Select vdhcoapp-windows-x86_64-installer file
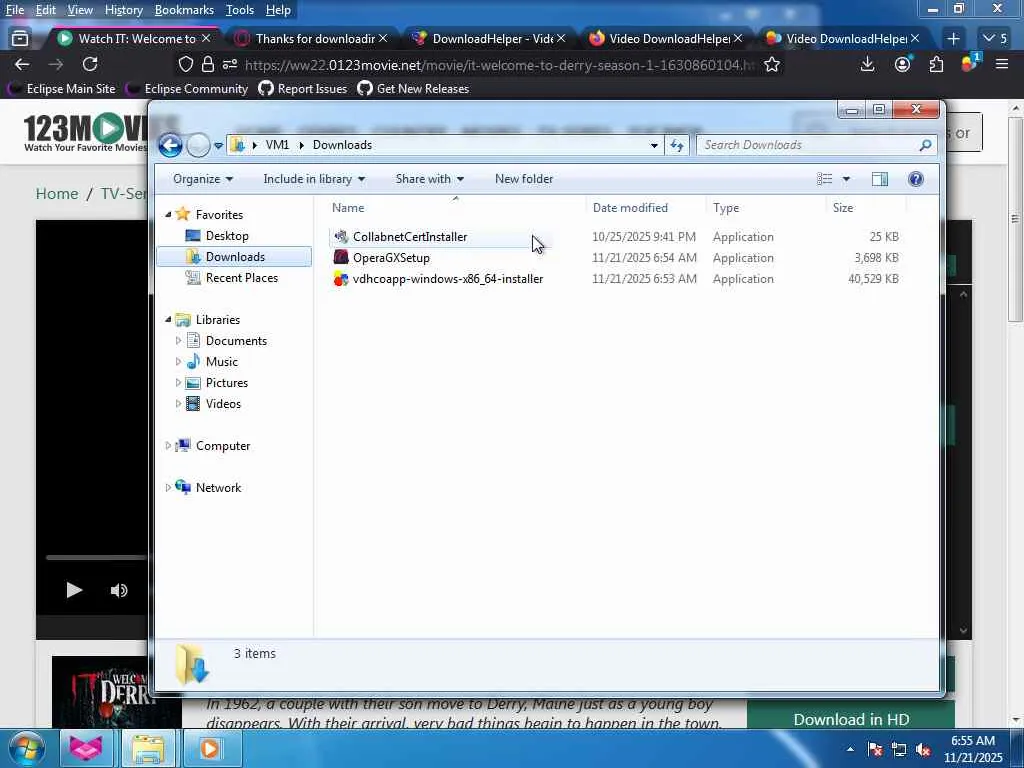1024x768 pixels. click(x=447, y=279)
